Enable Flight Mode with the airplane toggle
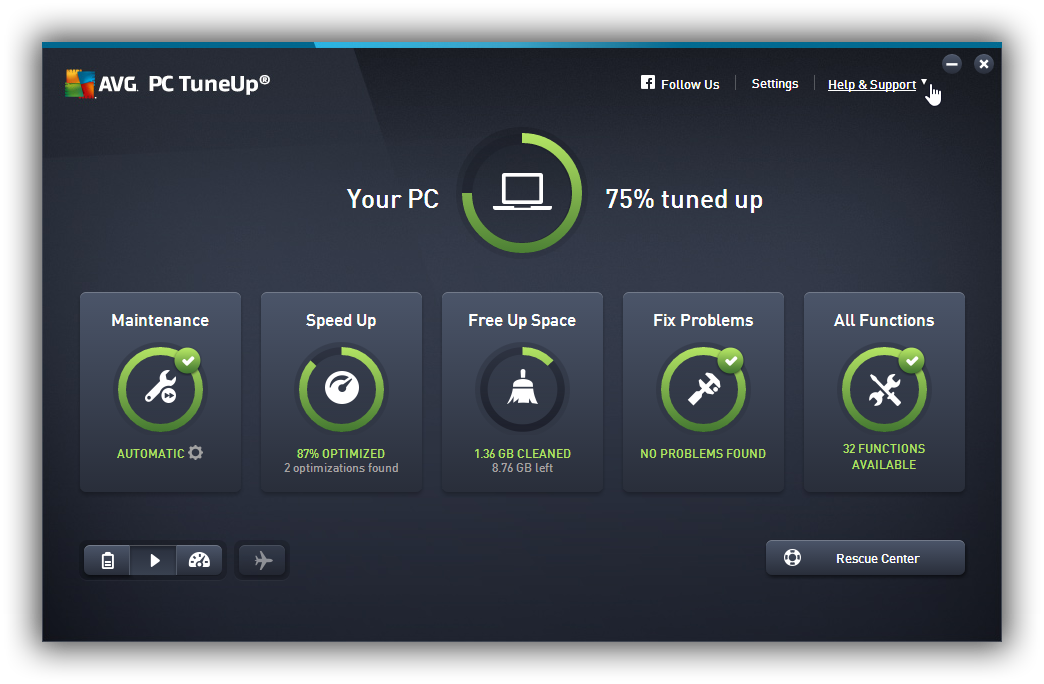1044x684 pixels. coord(261,560)
